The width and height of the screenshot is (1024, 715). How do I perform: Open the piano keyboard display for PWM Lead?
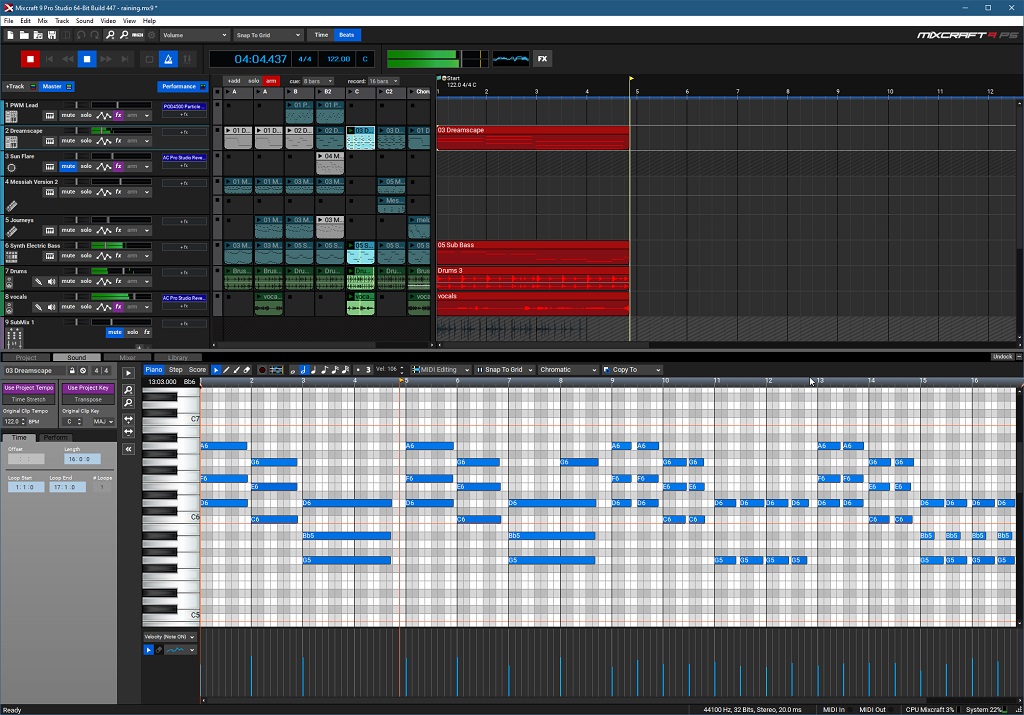pyautogui.click(x=49, y=115)
